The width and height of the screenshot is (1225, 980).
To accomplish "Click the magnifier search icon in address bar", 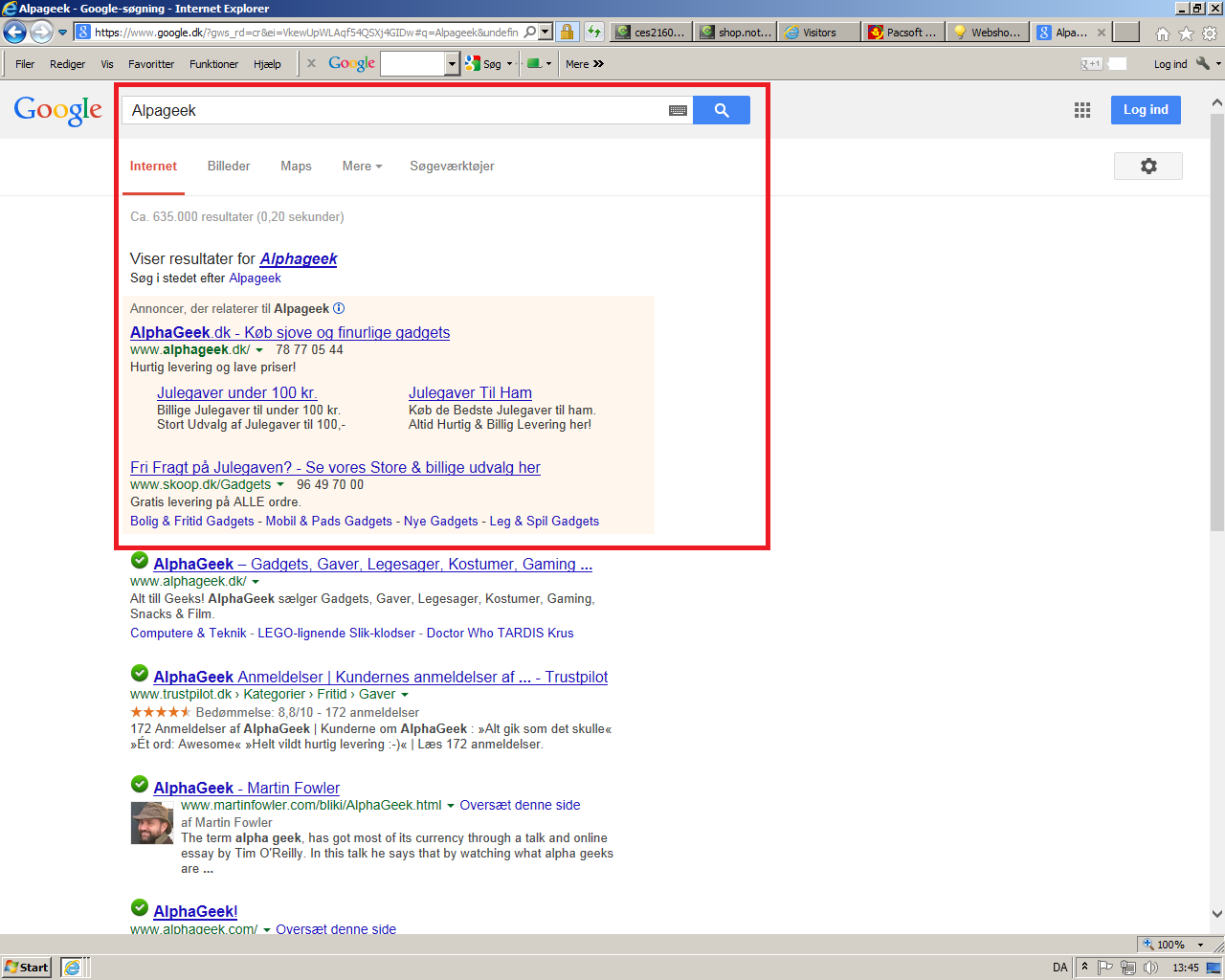I will (530, 32).
